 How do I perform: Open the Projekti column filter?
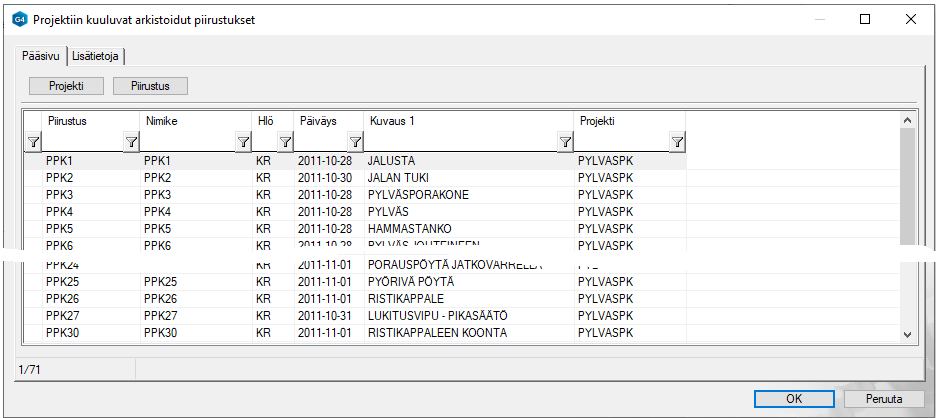point(677,142)
